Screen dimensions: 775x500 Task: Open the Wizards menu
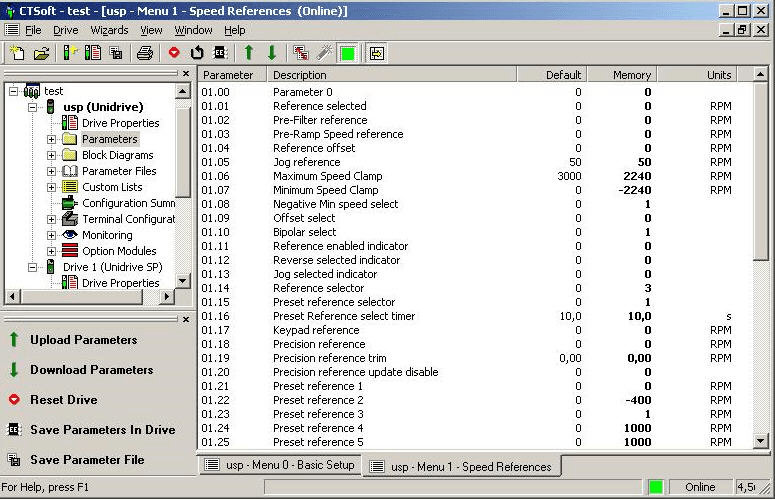(109, 30)
